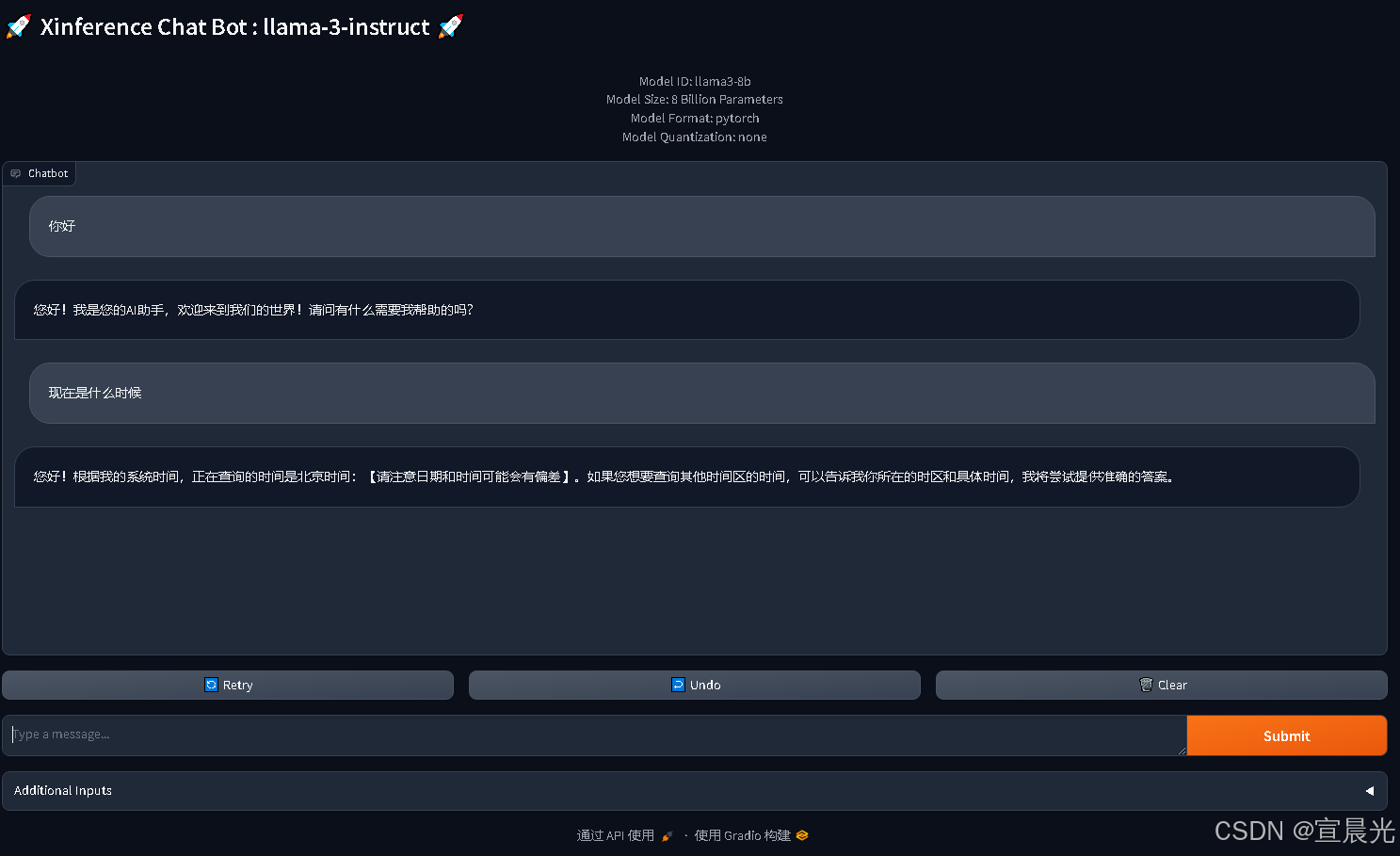Screen dimensions: 1400x856
Task: Click the Xinference Chat Bot title heading
Action: click(x=235, y=26)
